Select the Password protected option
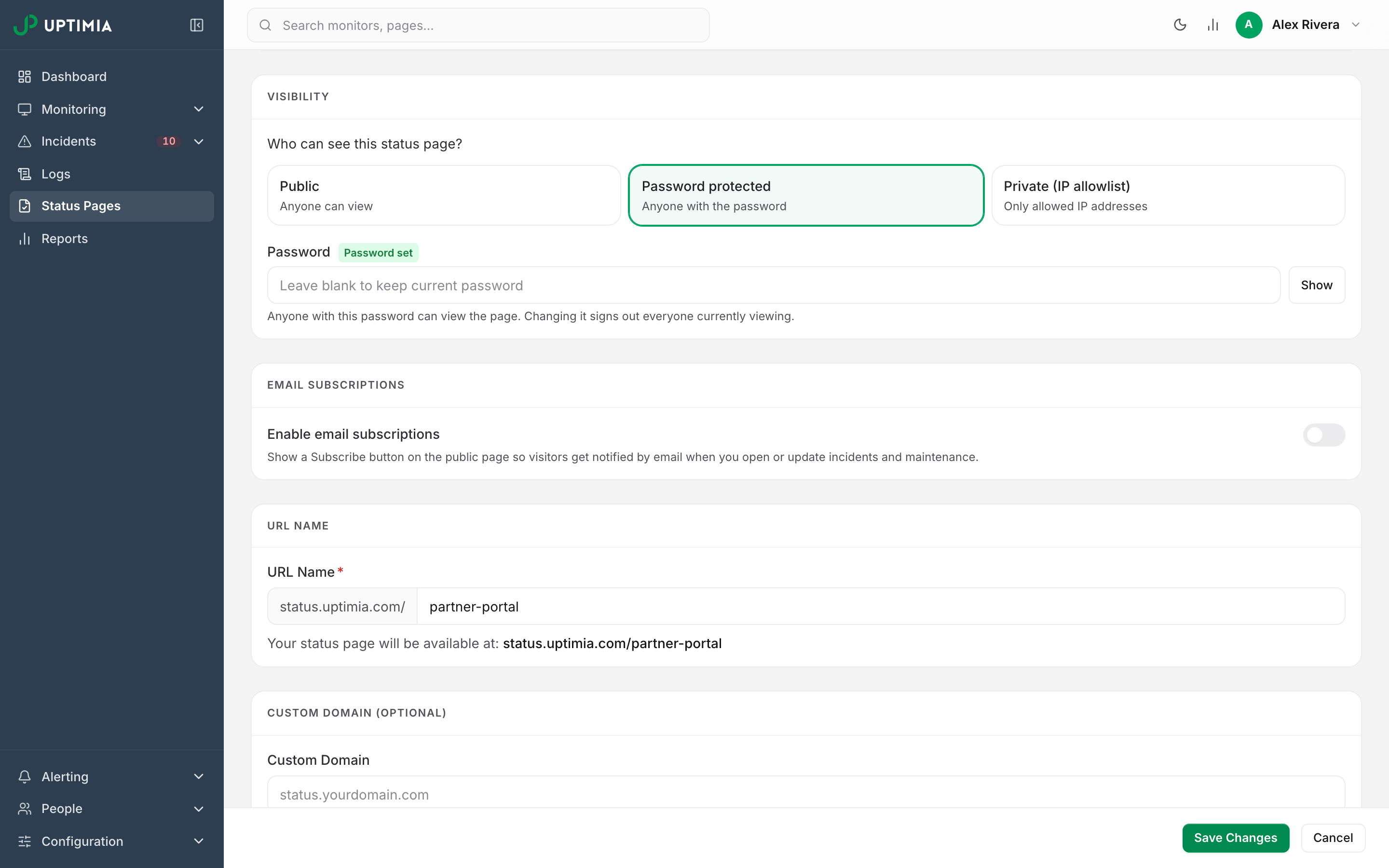1389x868 pixels. pyautogui.click(x=806, y=195)
